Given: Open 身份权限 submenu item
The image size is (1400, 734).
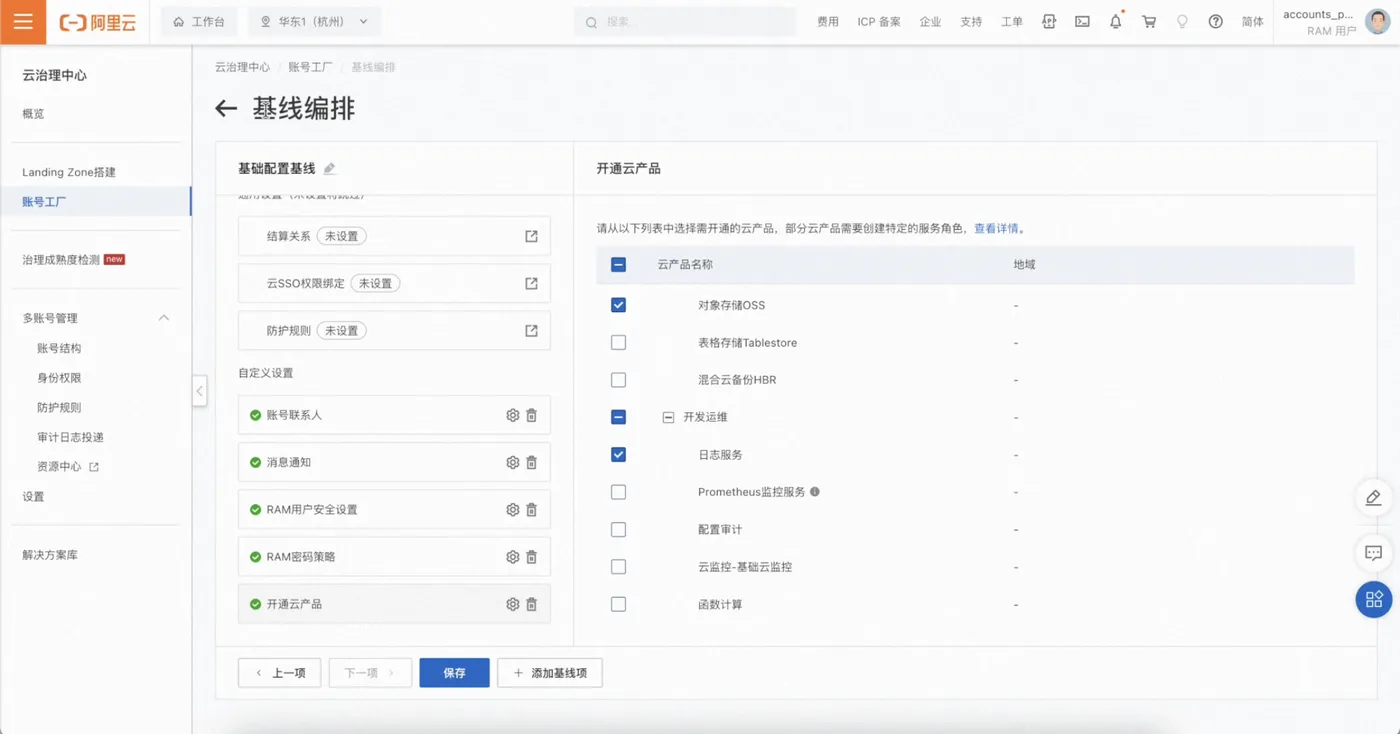Looking at the screenshot, I should tap(59, 378).
